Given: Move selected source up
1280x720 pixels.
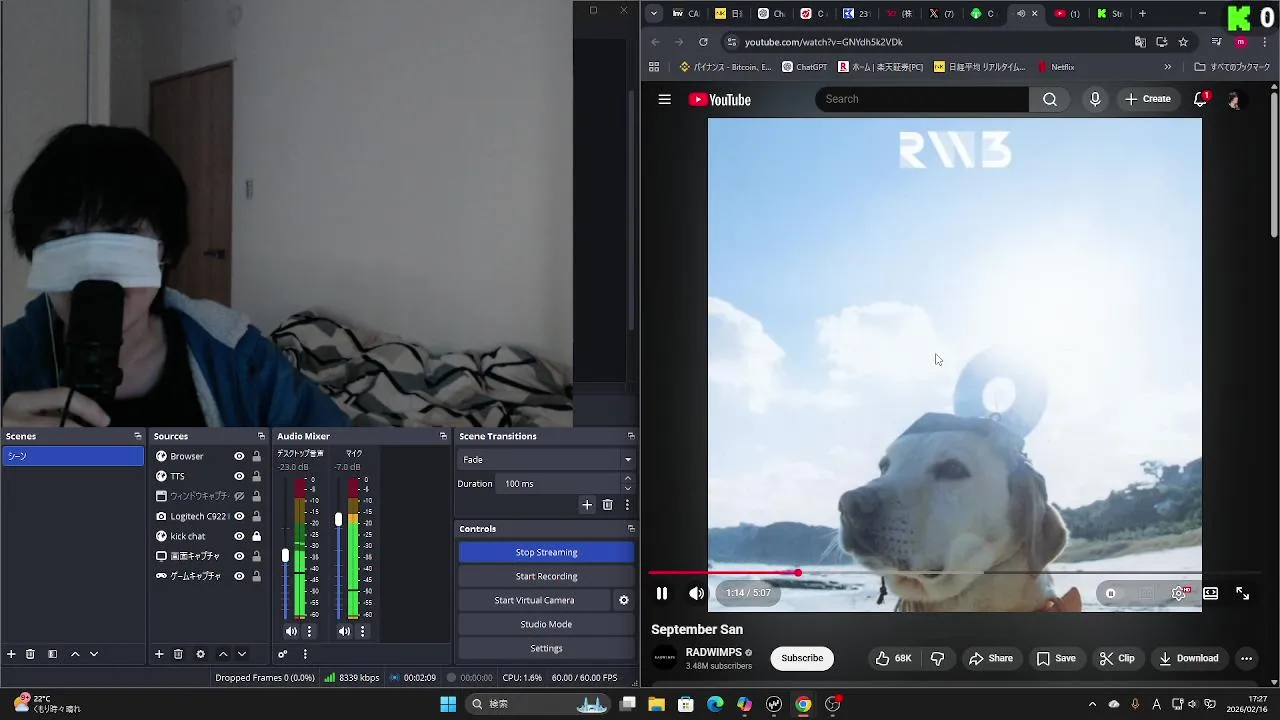Looking at the screenshot, I should 223,654.
